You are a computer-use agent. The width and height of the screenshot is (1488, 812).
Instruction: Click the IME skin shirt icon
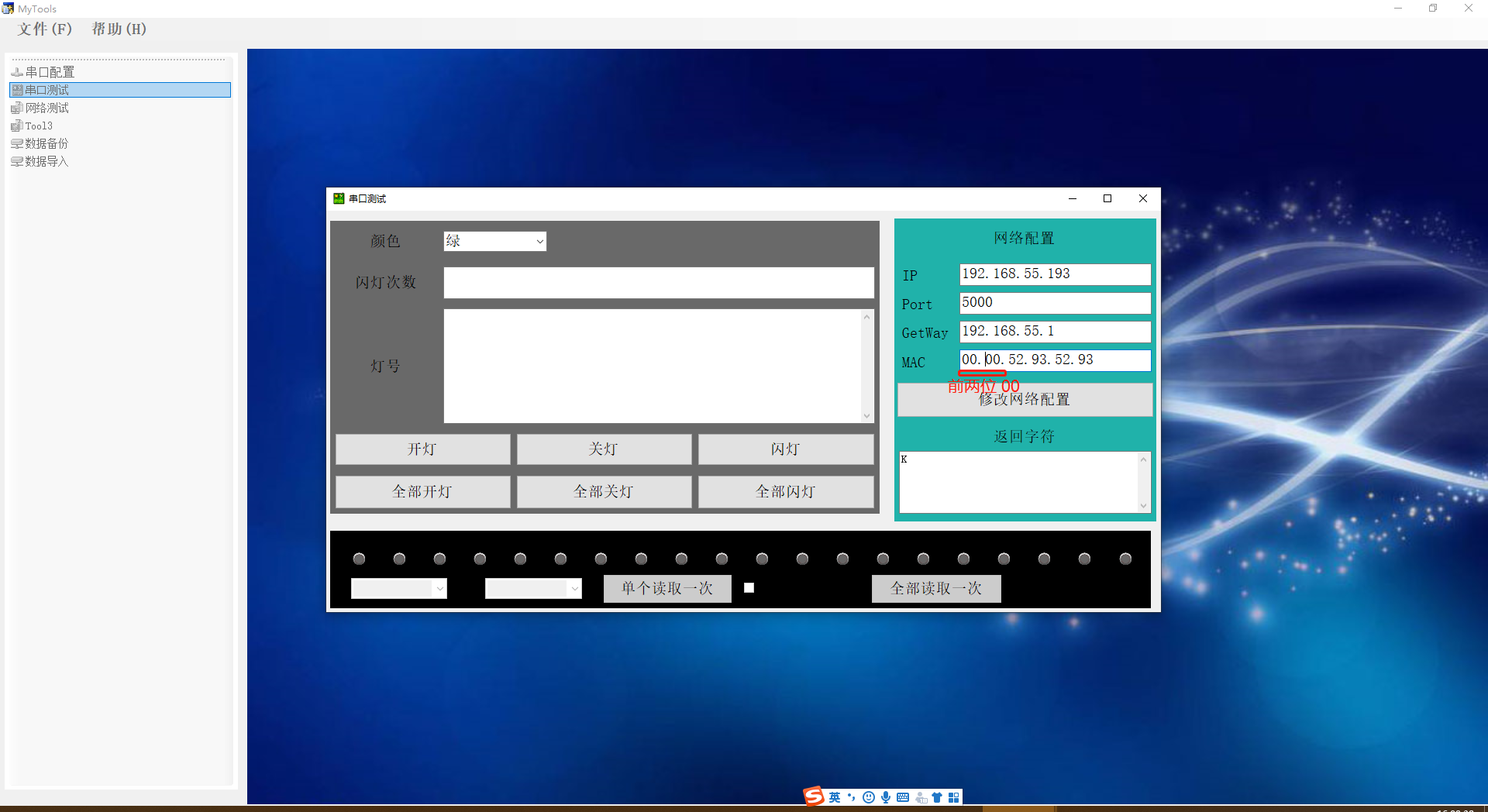point(937,797)
